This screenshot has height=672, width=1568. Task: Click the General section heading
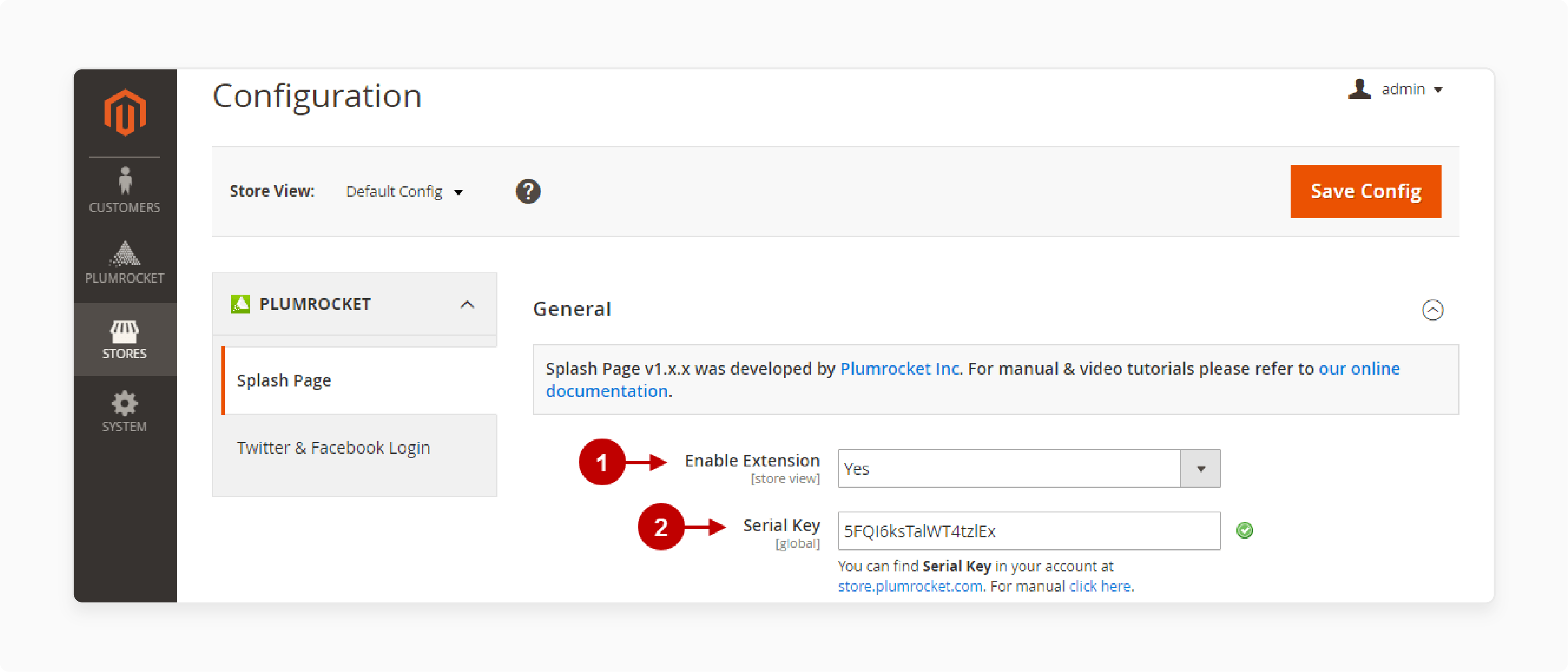(x=571, y=309)
